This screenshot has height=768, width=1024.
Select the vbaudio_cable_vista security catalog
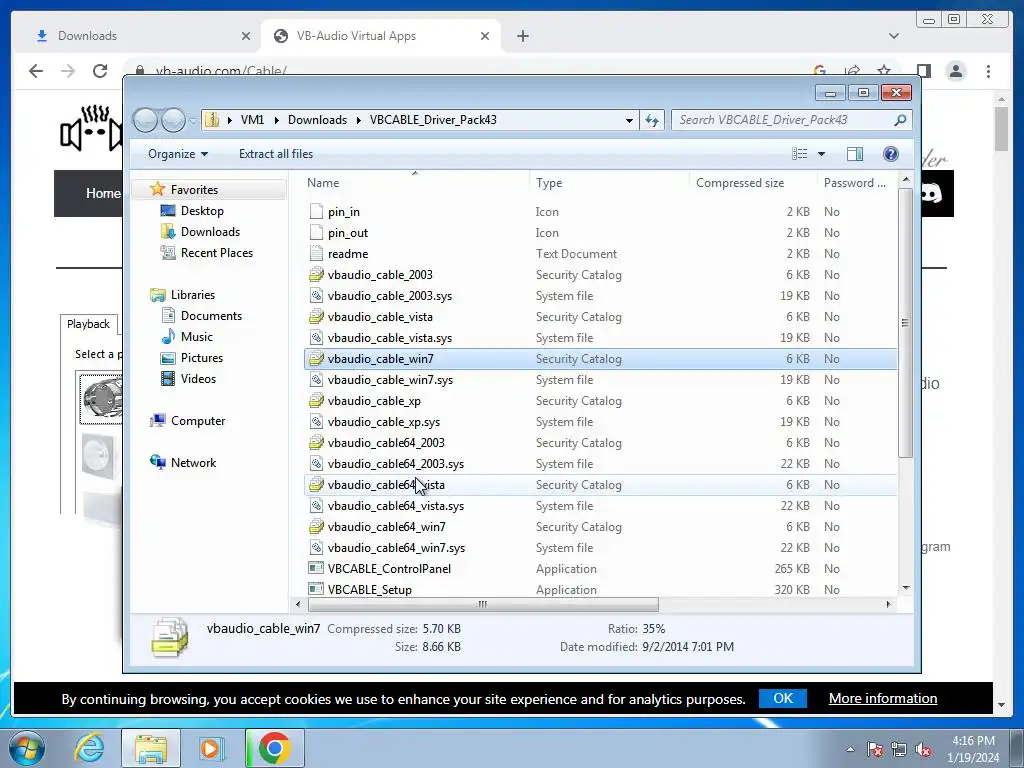click(x=600, y=317)
